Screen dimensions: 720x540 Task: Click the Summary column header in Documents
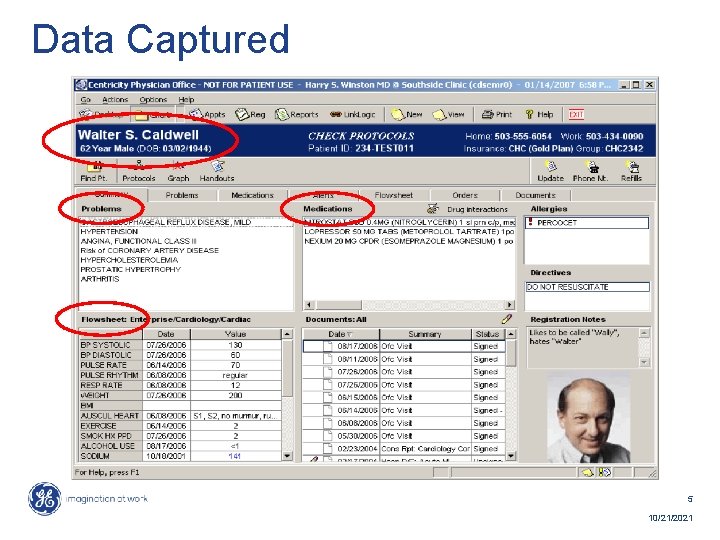(x=425, y=334)
